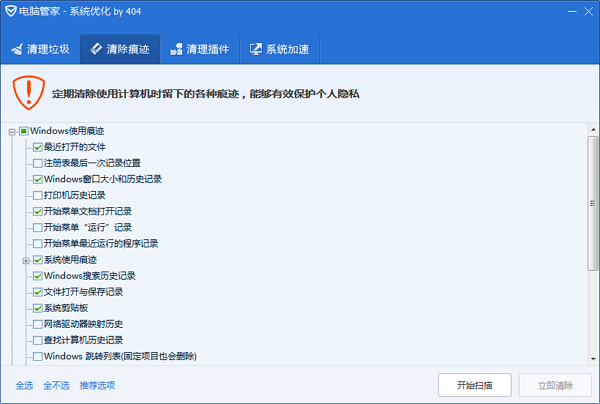This screenshot has height=404, width=600.
Task: Uncheck 系统剪贴板 checkbox
Action: click(38, 308)
